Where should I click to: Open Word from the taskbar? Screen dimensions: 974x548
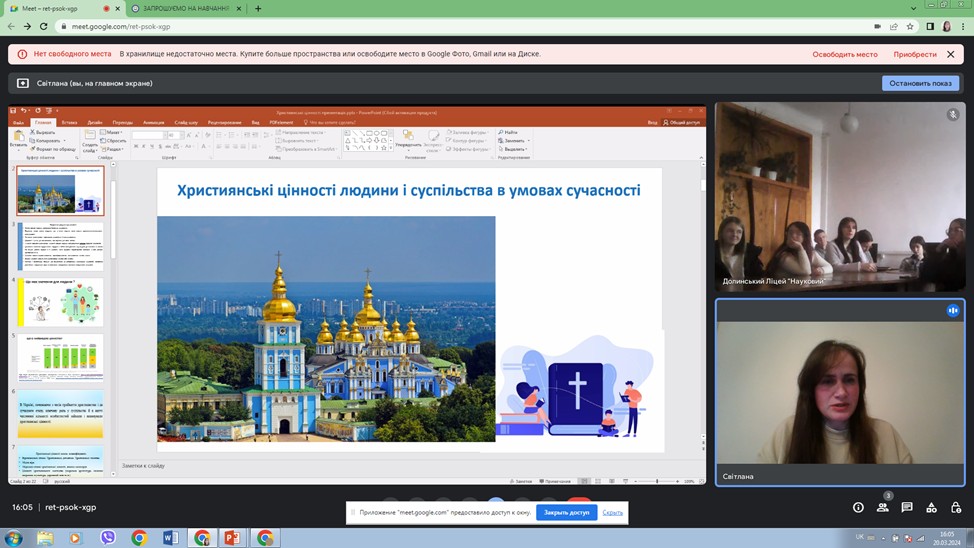click(170, 537)
